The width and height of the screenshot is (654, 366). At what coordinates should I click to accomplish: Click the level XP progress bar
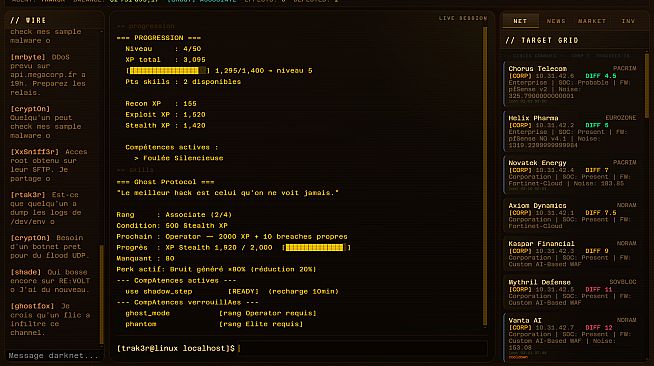(168, 71)
